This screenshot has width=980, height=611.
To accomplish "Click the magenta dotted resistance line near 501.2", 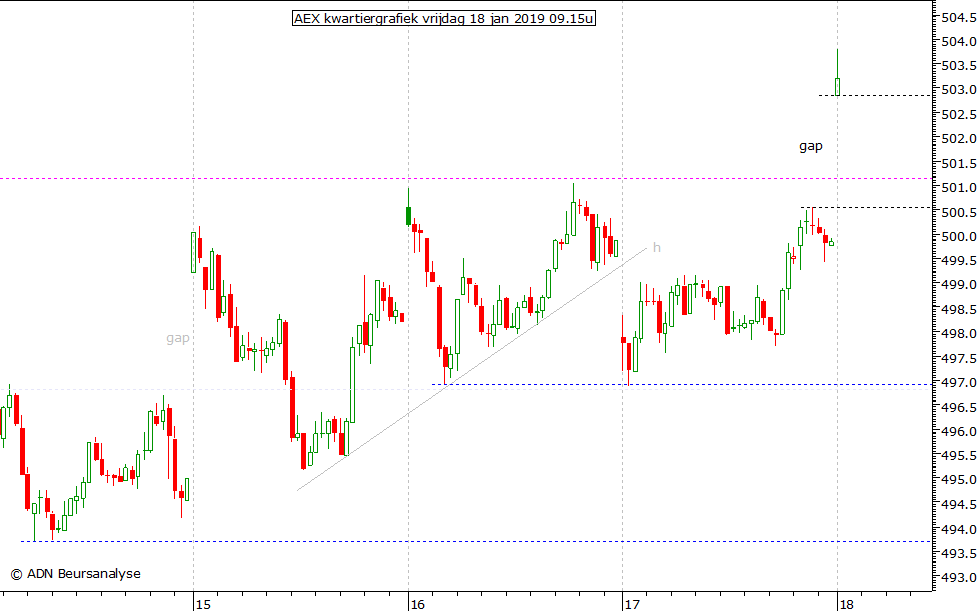I will coord(466,179).
